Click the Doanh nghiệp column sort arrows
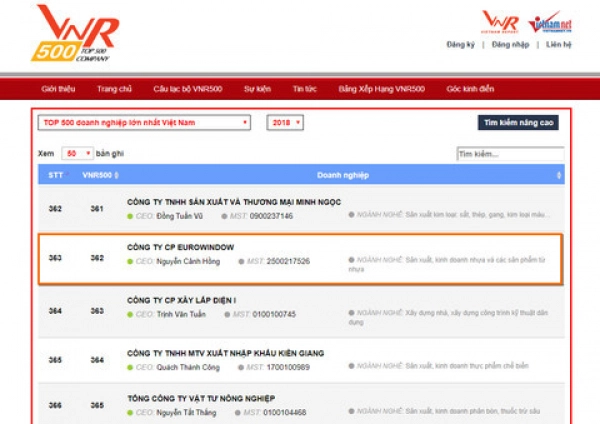Viewport: 600px width, 424px height. (559, 175)
